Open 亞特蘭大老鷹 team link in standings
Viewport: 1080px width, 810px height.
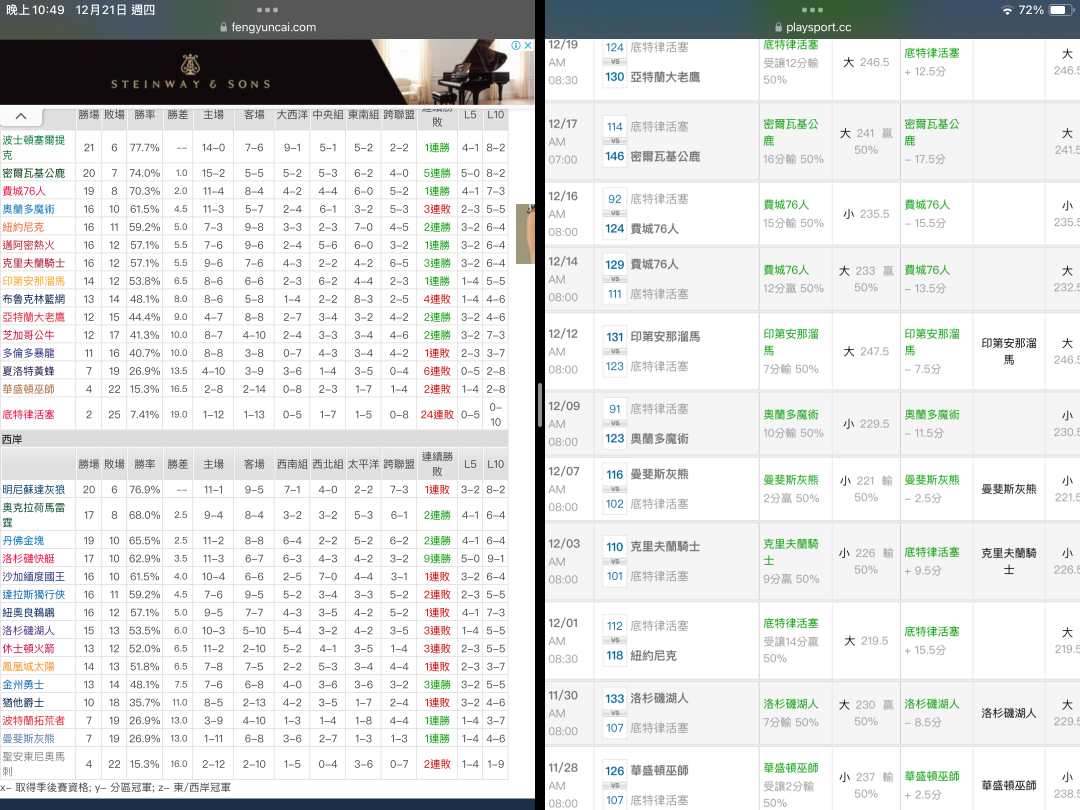click(x=34, y=317)
